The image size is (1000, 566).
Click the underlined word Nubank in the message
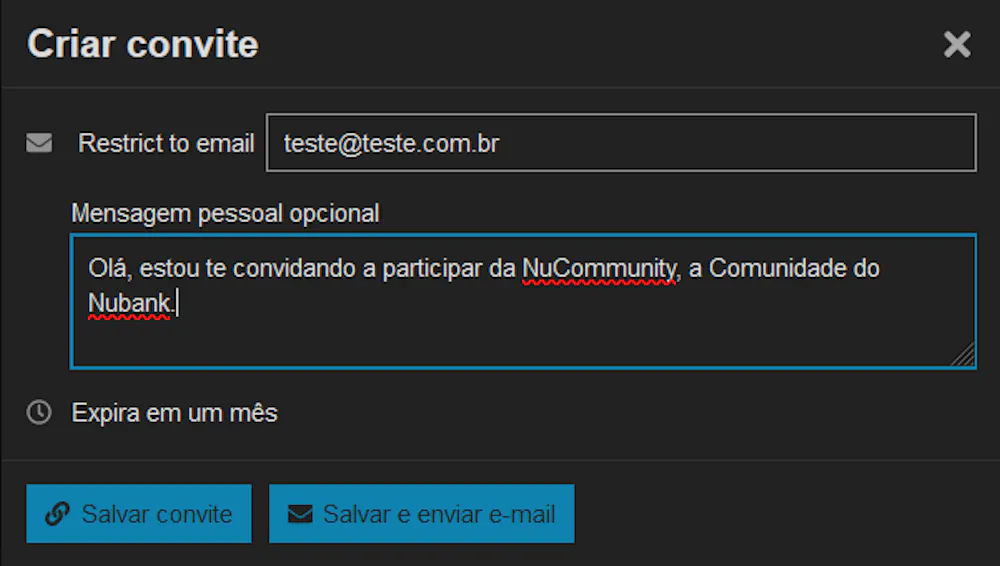(129, 302)
